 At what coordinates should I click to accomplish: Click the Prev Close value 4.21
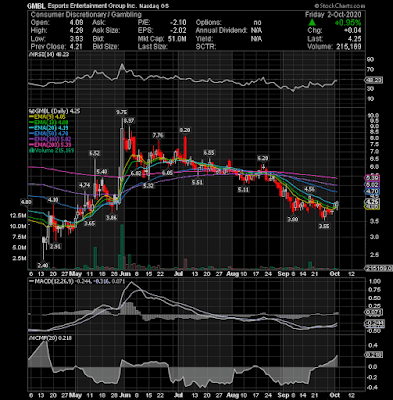point(76,47)
